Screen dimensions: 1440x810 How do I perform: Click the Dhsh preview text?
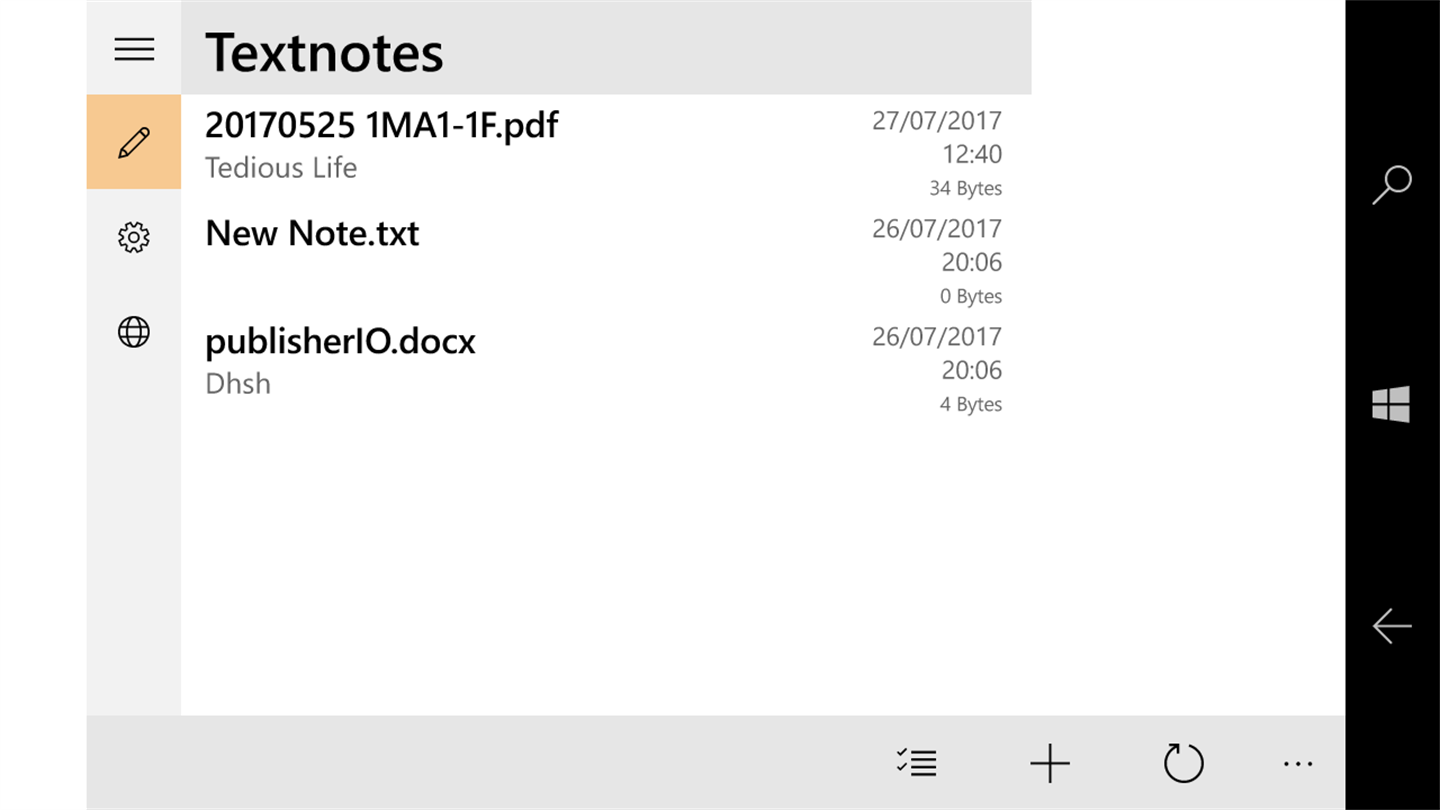coord(238,384)
